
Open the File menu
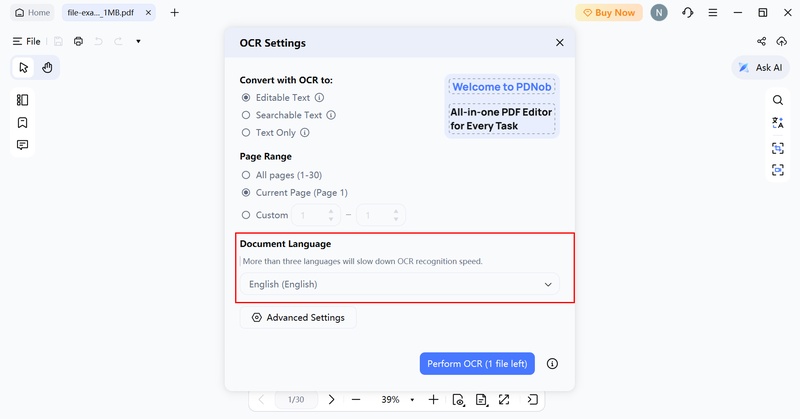pyautogui.click(x=27, y=41)
